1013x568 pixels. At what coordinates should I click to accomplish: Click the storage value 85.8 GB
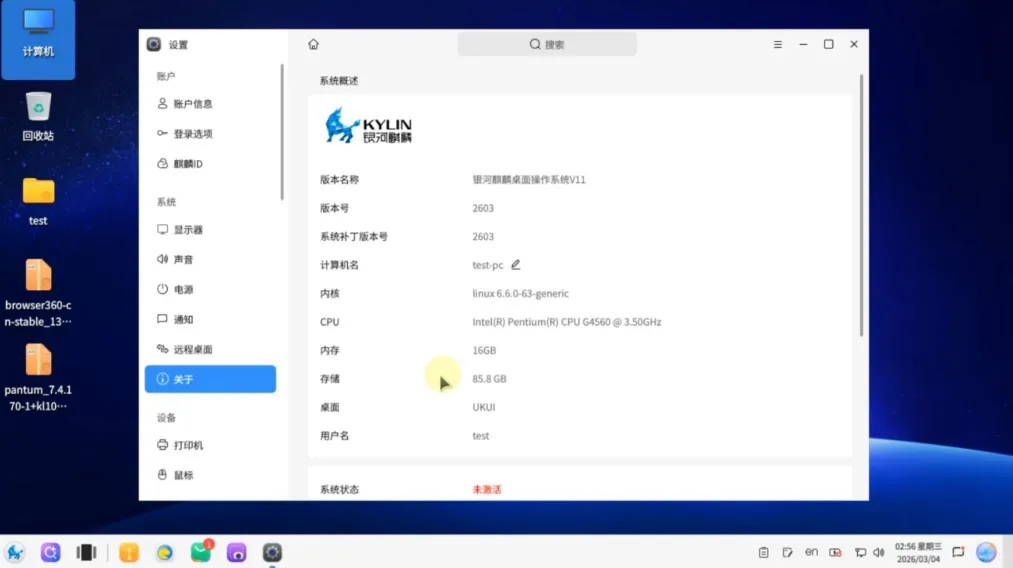click(489, 379)
